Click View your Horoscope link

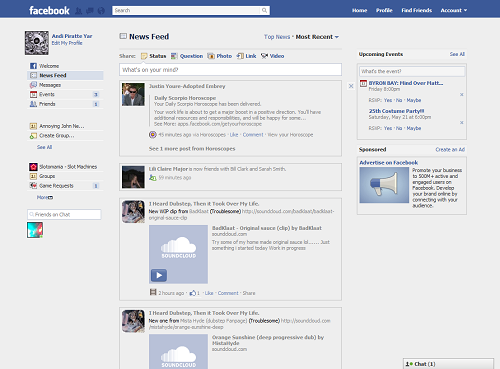(290, 135)
